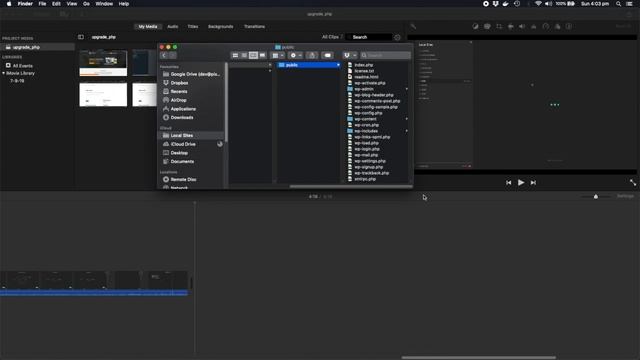The height and width of the screenshot is (360, 640).
Task: Switch Finder to icon view
Action: point(235,55)
